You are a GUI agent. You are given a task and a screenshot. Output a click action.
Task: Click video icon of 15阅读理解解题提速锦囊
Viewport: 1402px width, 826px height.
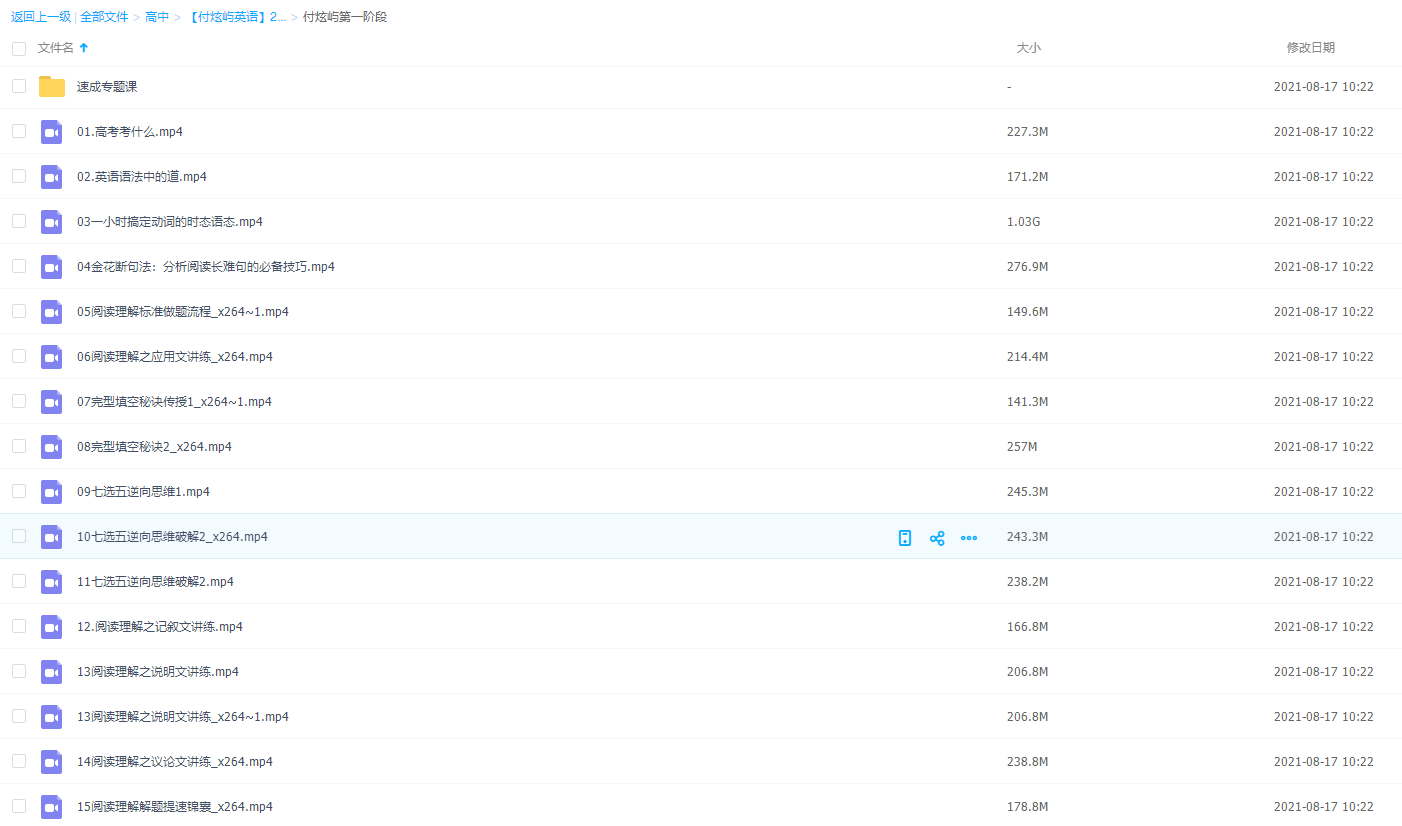tap(52, 807)
